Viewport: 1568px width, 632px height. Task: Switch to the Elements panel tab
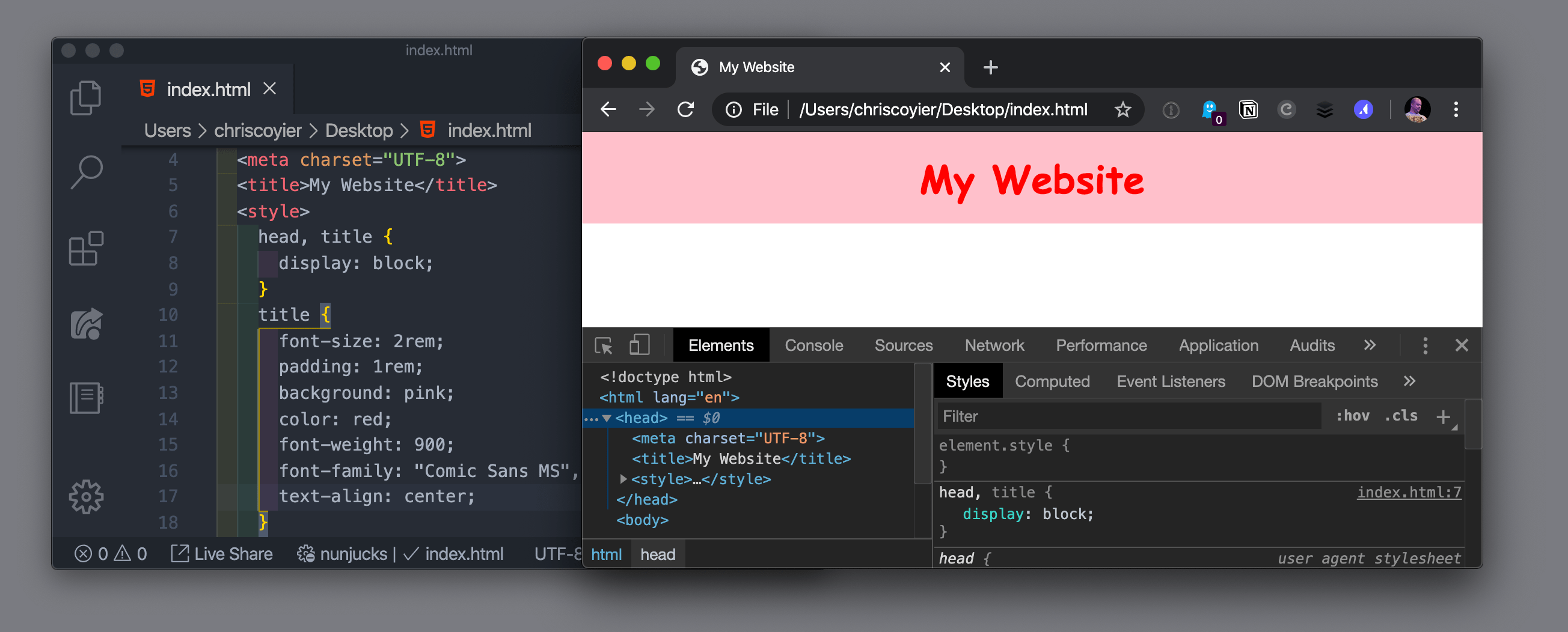pyautogui.click(x=721, y=345)
